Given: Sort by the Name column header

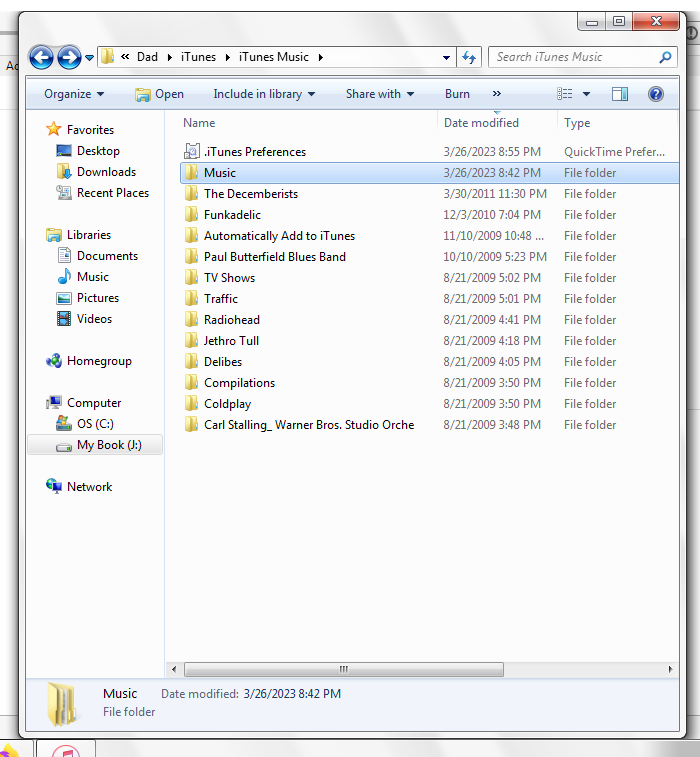Looking at the screenshot, I should 199,123.
